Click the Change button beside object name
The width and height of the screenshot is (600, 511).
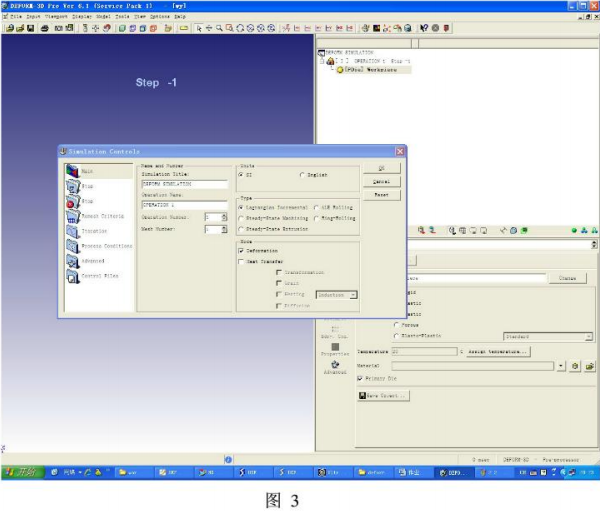click(567, 278)
